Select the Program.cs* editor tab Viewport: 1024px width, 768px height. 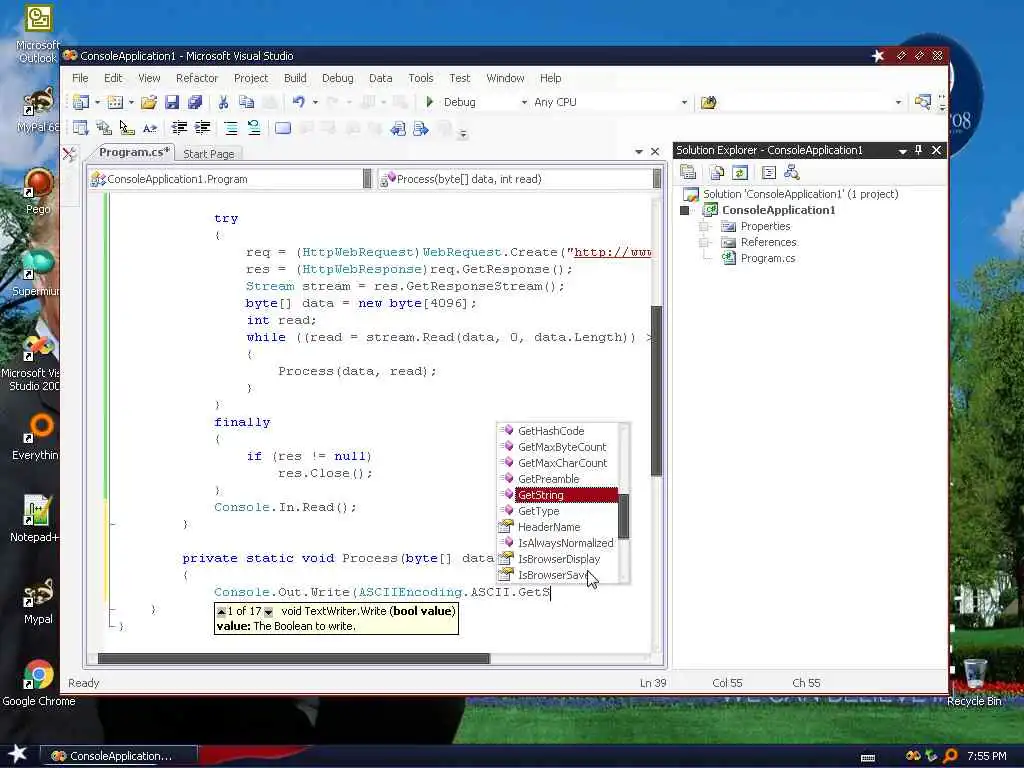pos(133,152)
